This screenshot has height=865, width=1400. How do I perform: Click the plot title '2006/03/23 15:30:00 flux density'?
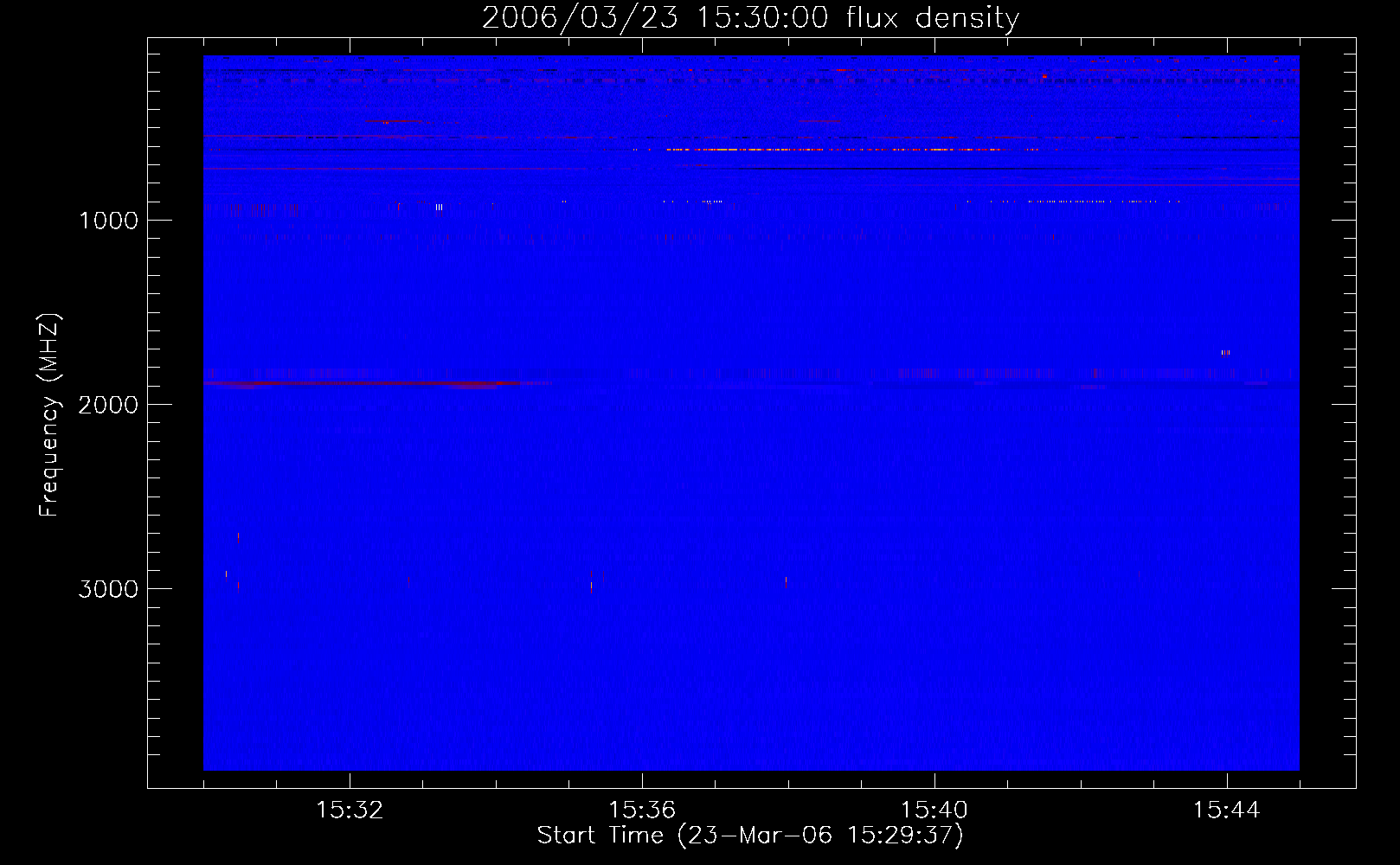pos(750,17)
